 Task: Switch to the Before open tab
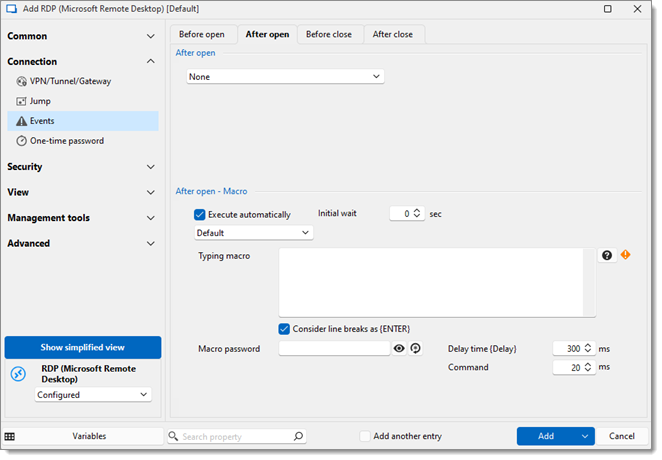[202, 35]
